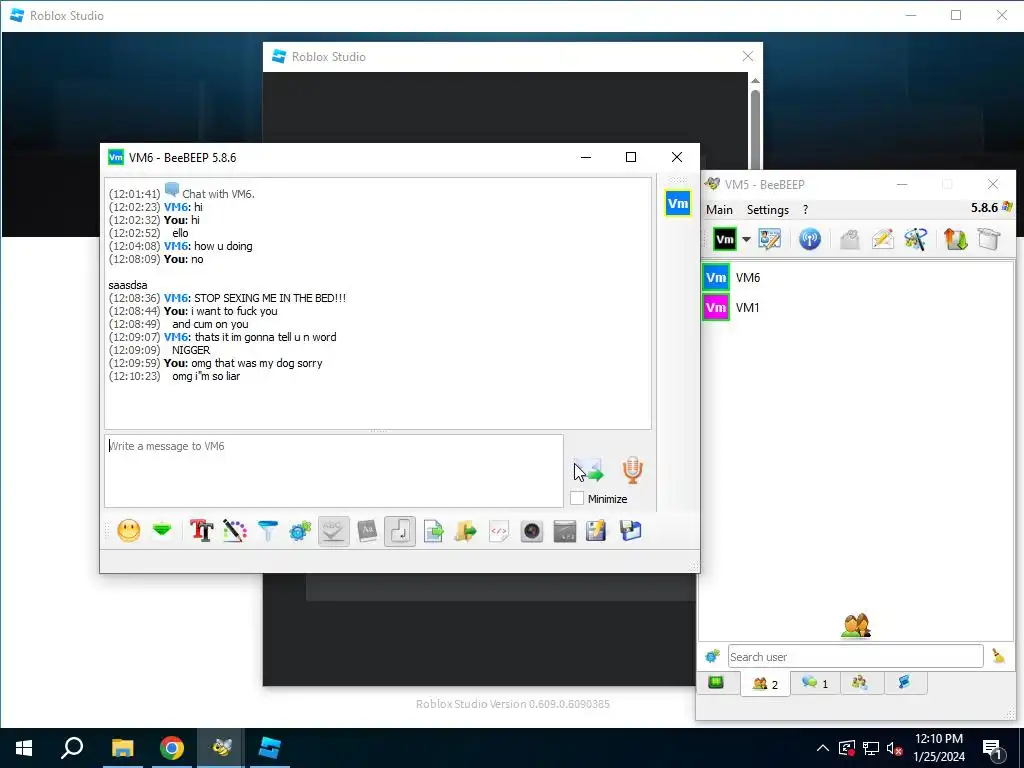Open the font color pencil tool
The image size is (1024, 768).
[234, 530]
